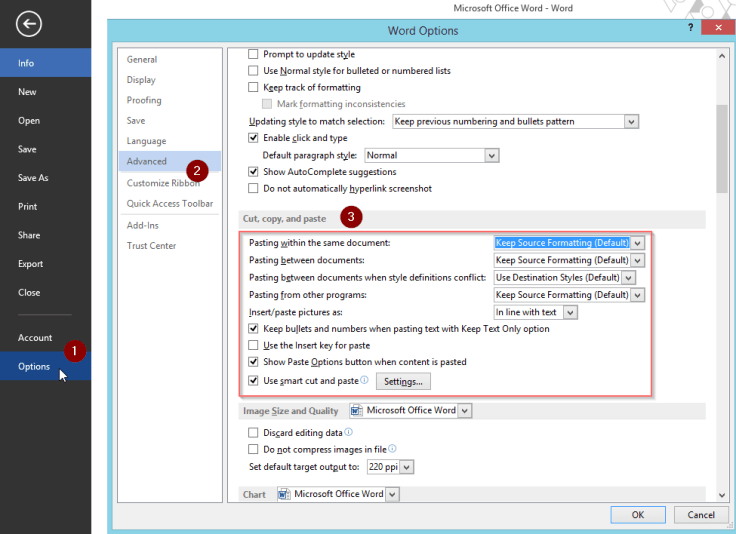Expand Pasting between documents dropdown
The height and width of the screenshot is (534, 736).
637,260
